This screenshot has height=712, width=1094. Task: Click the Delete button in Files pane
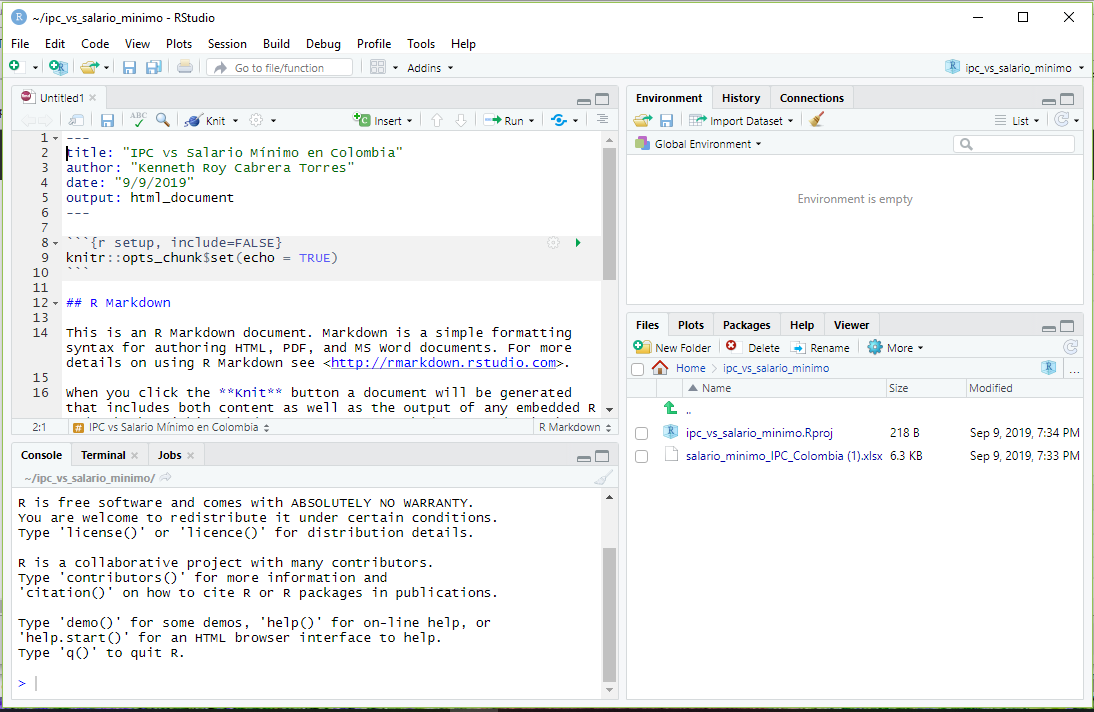coord(753,347)
